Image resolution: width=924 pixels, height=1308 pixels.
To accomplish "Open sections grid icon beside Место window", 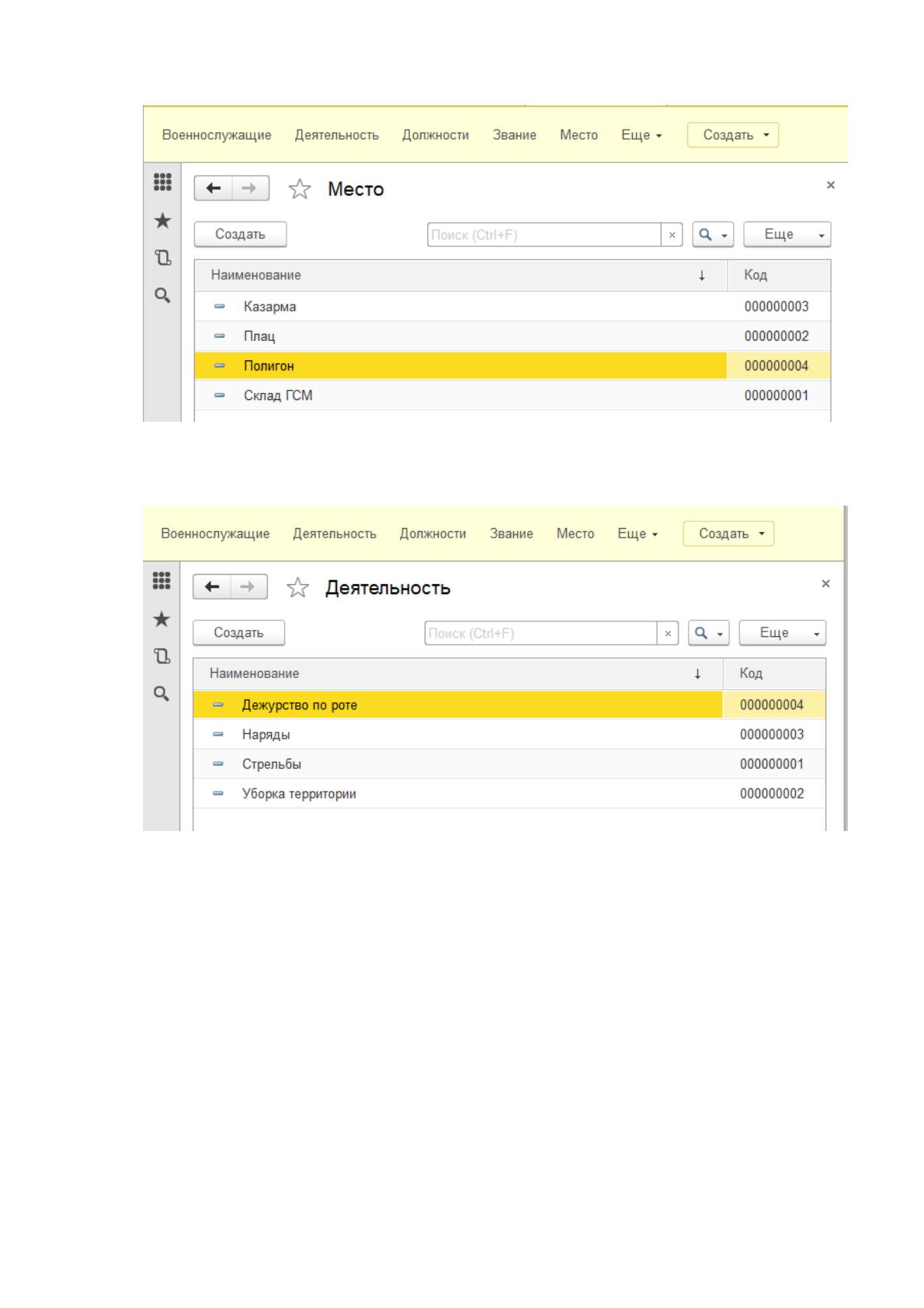I will pos(162,182).
